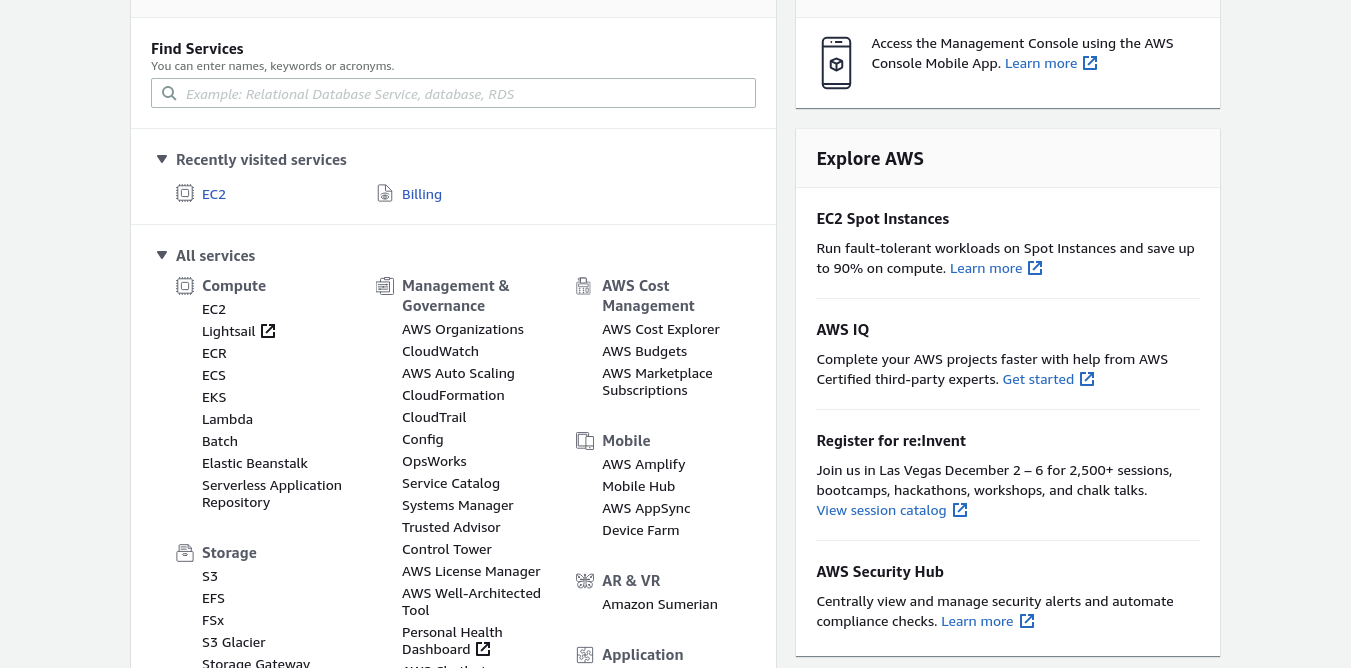This screenshot has height=668, width=1351.
Task: Open Billing from recently visited services
Action: (421, 195)
